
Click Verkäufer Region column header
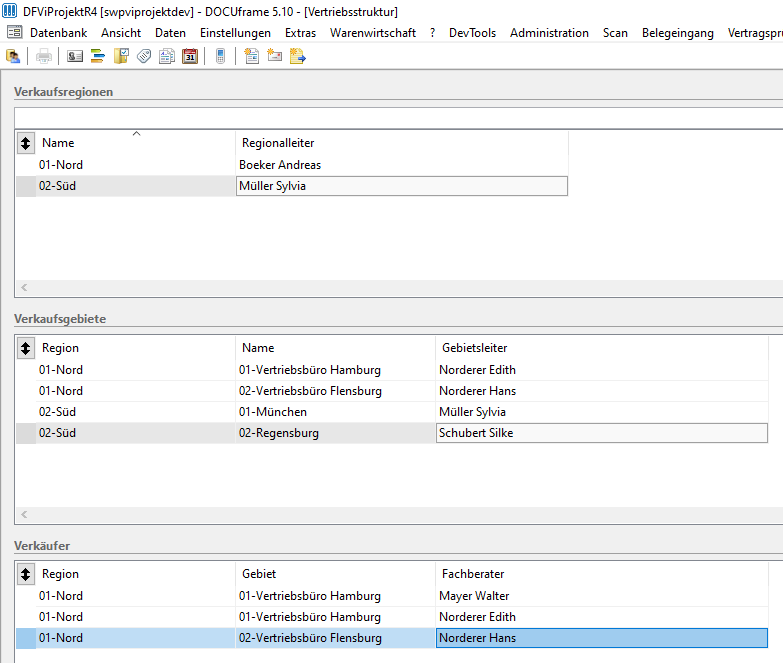point(135,574)
